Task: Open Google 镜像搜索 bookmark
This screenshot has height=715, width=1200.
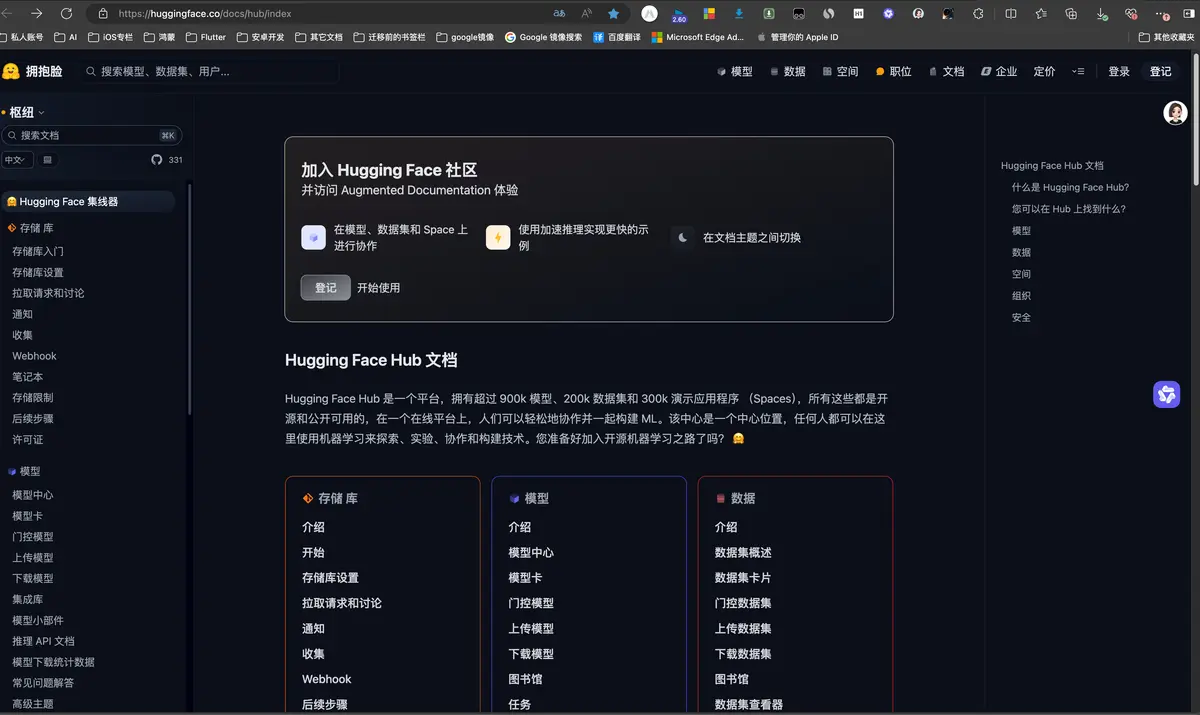Action: pos(543,37)
